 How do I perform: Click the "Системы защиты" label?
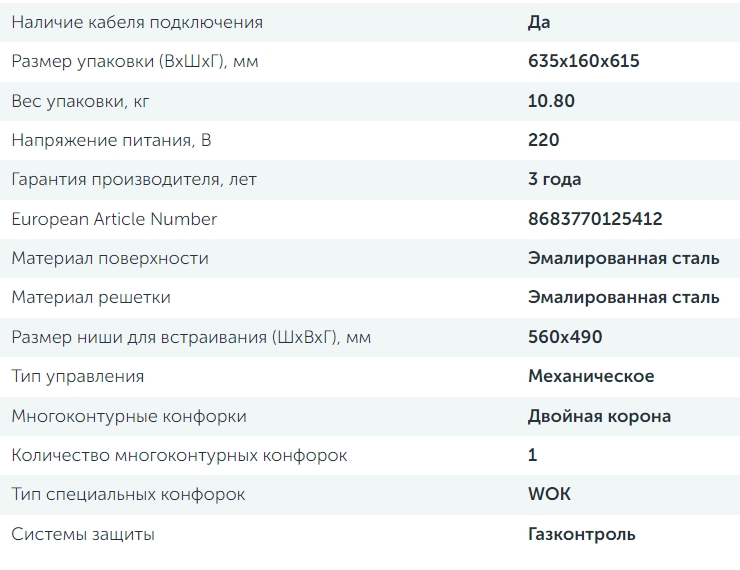tap(83, 534)
